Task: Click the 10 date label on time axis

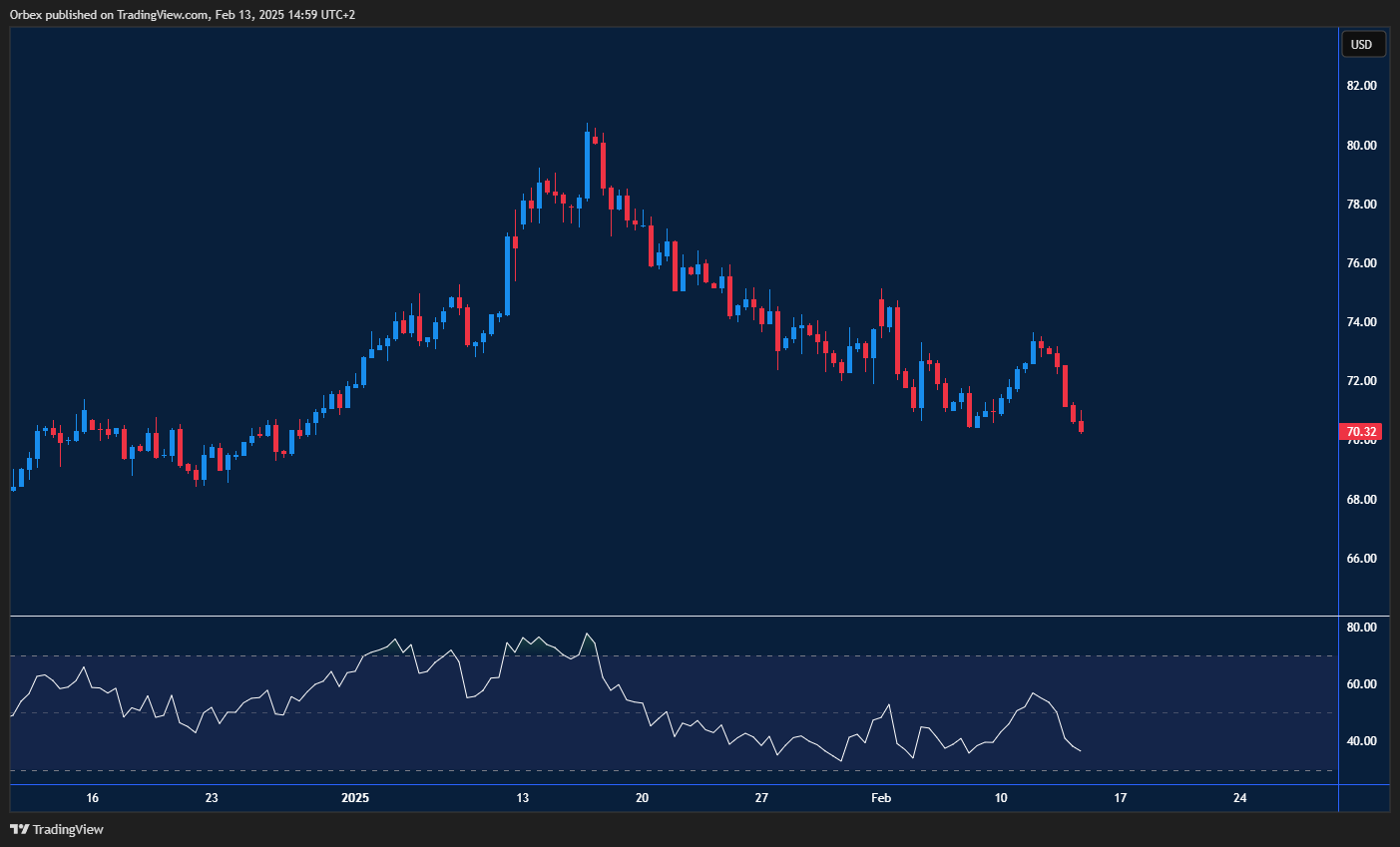Action: 1001,798
